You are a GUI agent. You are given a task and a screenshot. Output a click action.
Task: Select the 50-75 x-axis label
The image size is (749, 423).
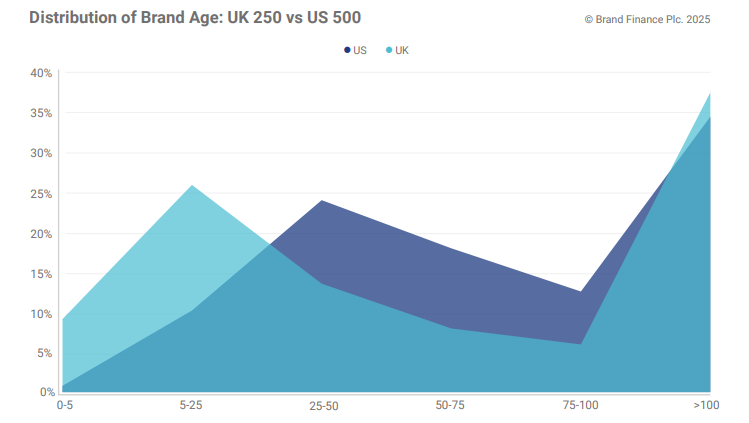[x=451, y=406]
